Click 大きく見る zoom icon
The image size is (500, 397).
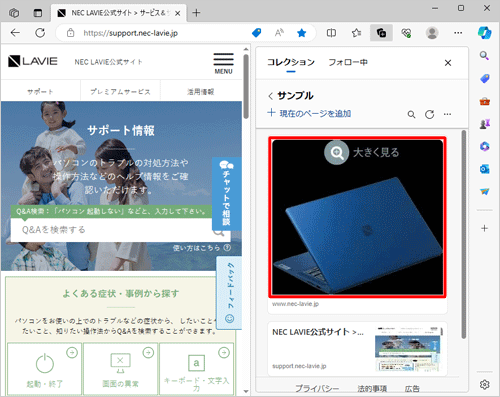coord(337,153)
